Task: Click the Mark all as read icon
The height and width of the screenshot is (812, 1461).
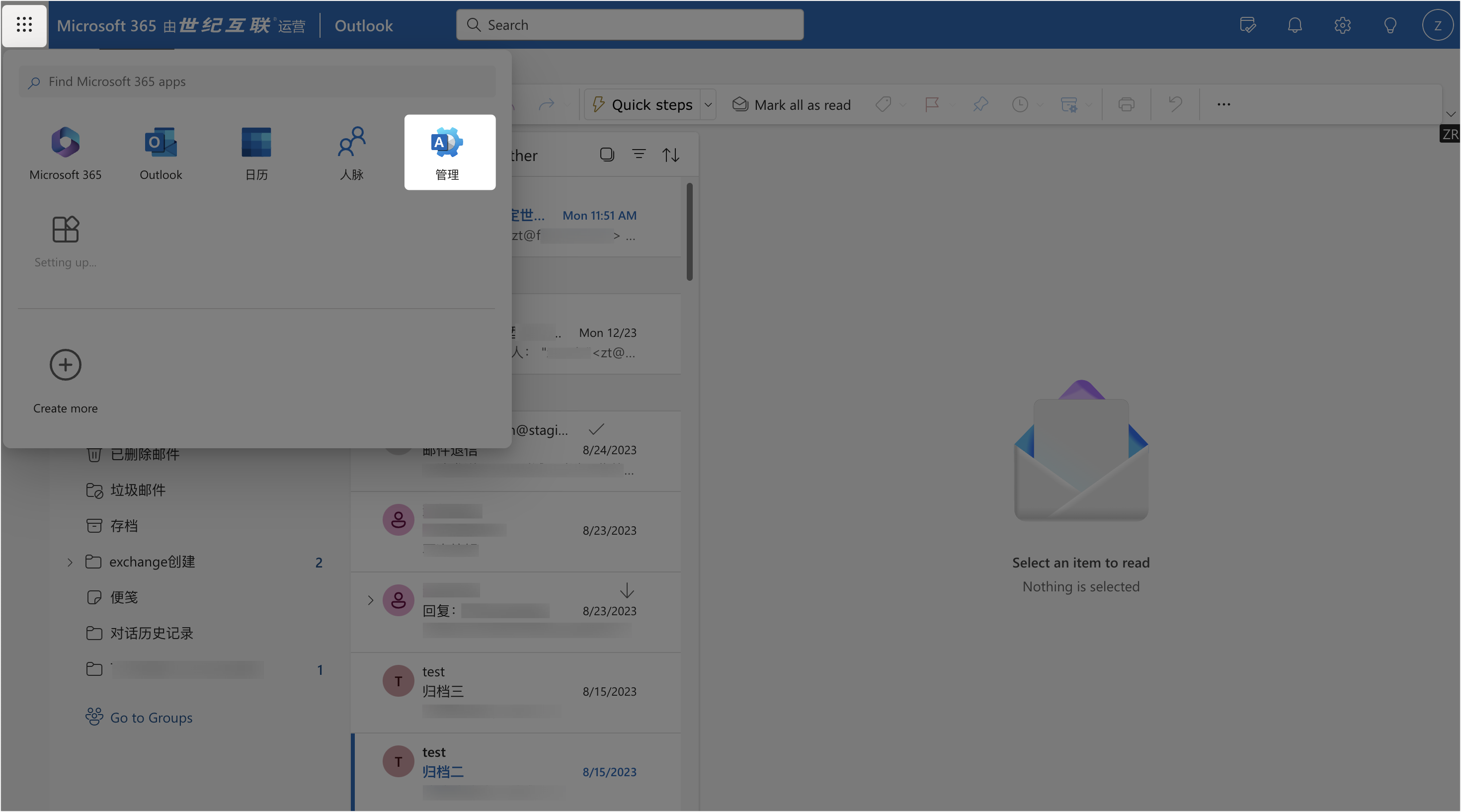Action: click(740, 104)
